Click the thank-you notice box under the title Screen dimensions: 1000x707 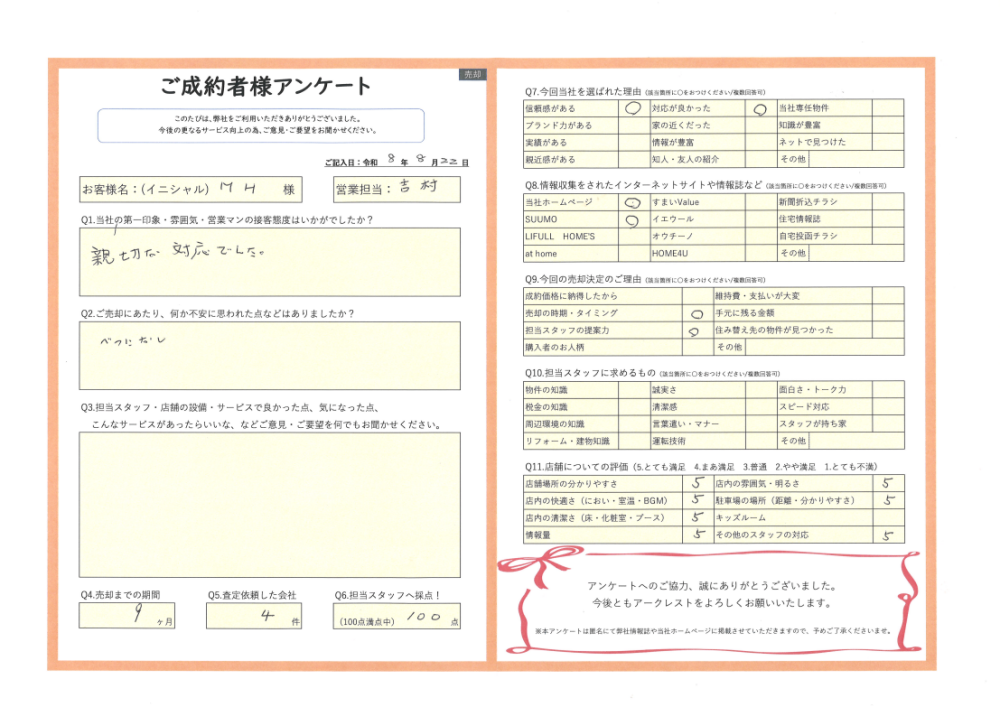[x=261, y=125]
